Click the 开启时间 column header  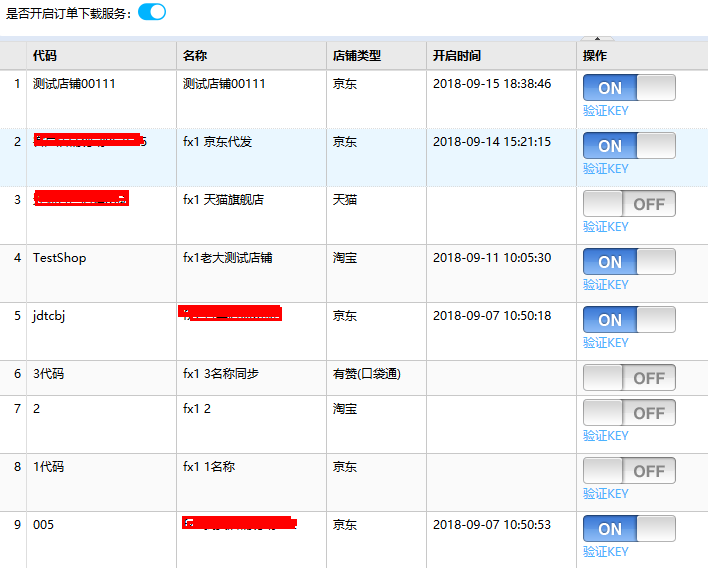457,56
